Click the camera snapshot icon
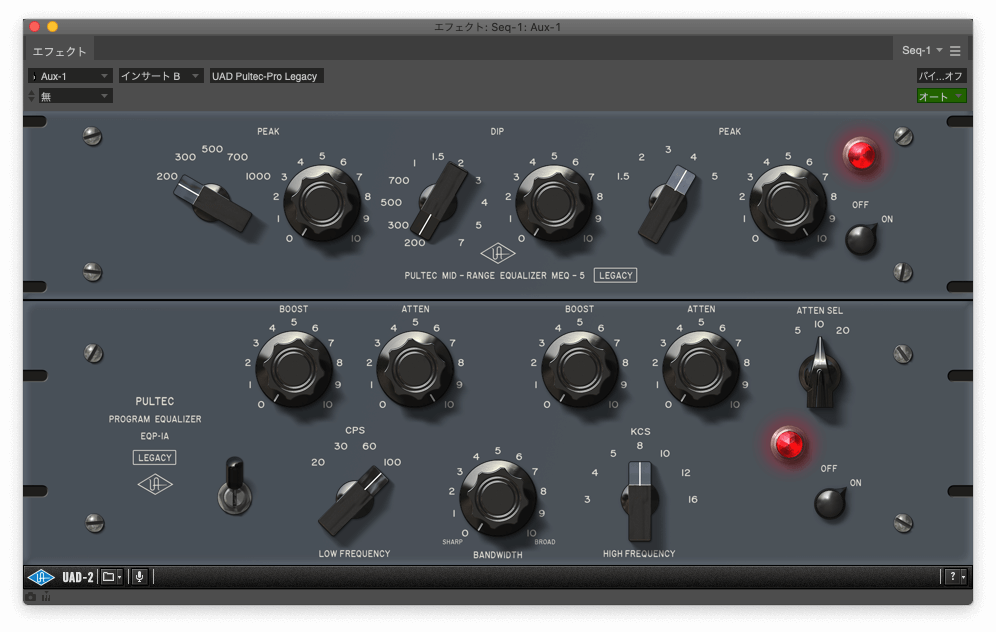The image size is (996, 632). tap(30, 597)
